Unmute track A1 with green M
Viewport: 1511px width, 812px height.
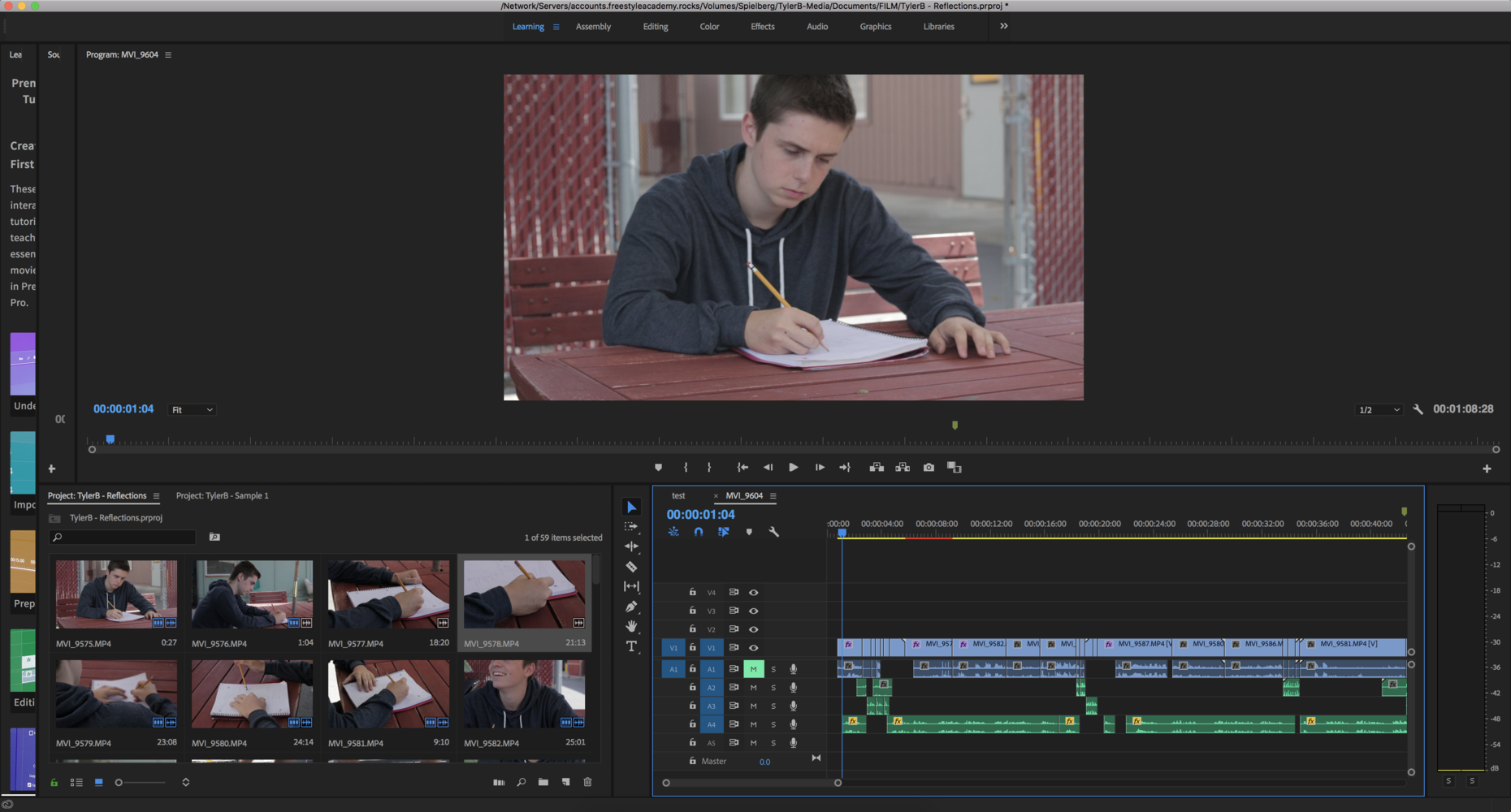[x=753, y=669]
